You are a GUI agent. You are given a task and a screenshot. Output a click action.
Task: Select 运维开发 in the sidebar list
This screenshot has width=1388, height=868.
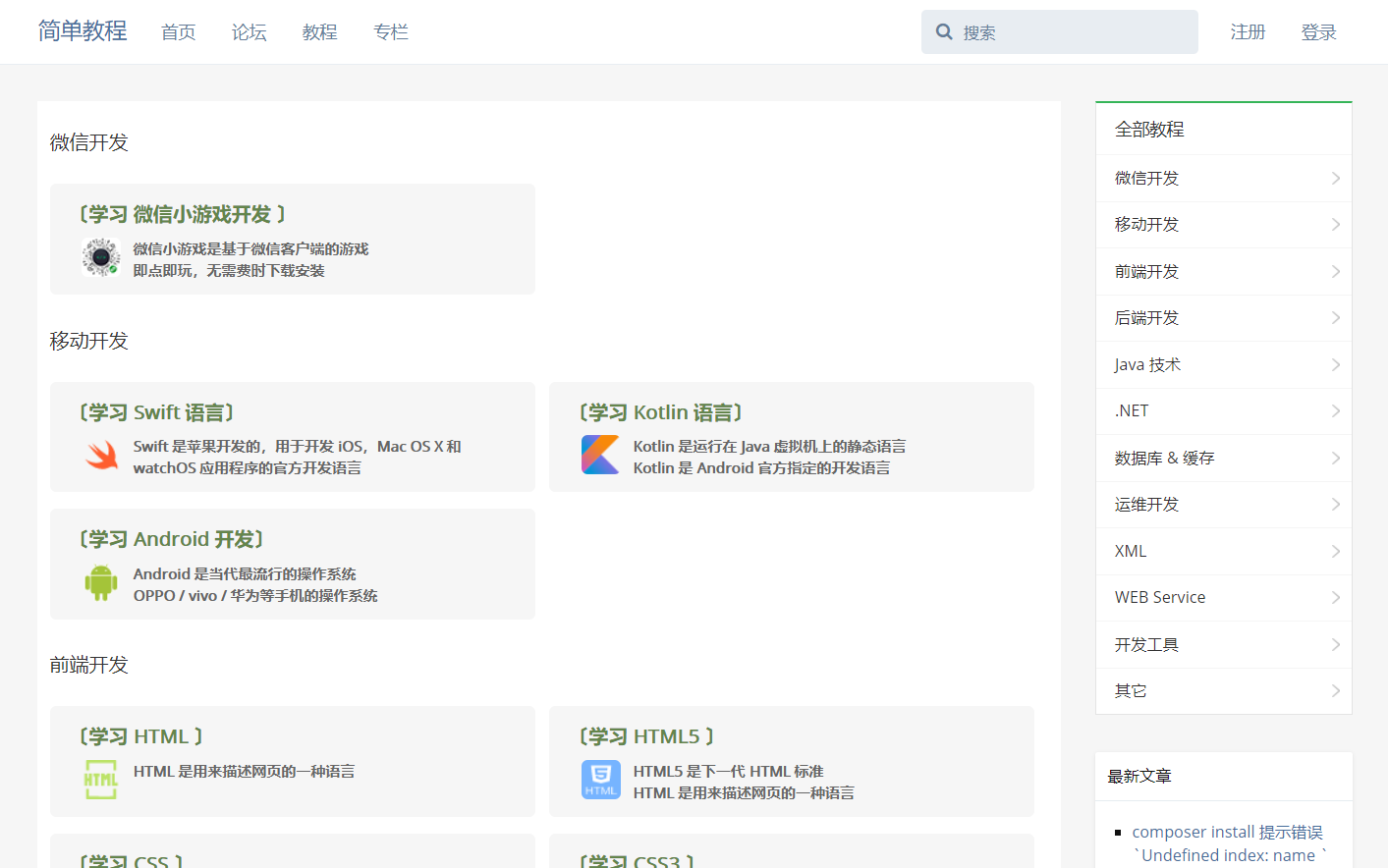tap(1224, 504)
